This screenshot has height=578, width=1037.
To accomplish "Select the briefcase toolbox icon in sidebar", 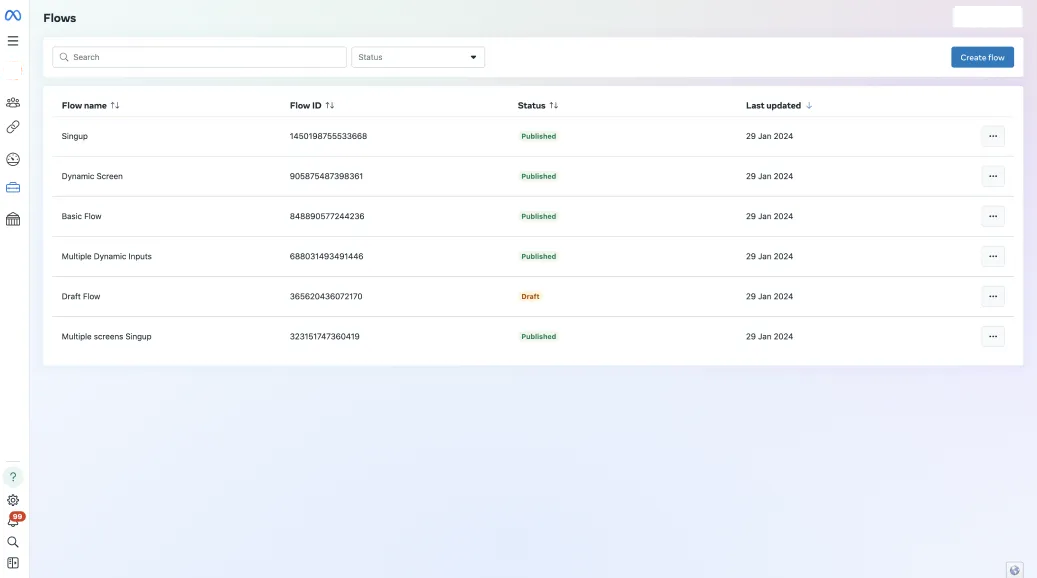I will (13, 187).
